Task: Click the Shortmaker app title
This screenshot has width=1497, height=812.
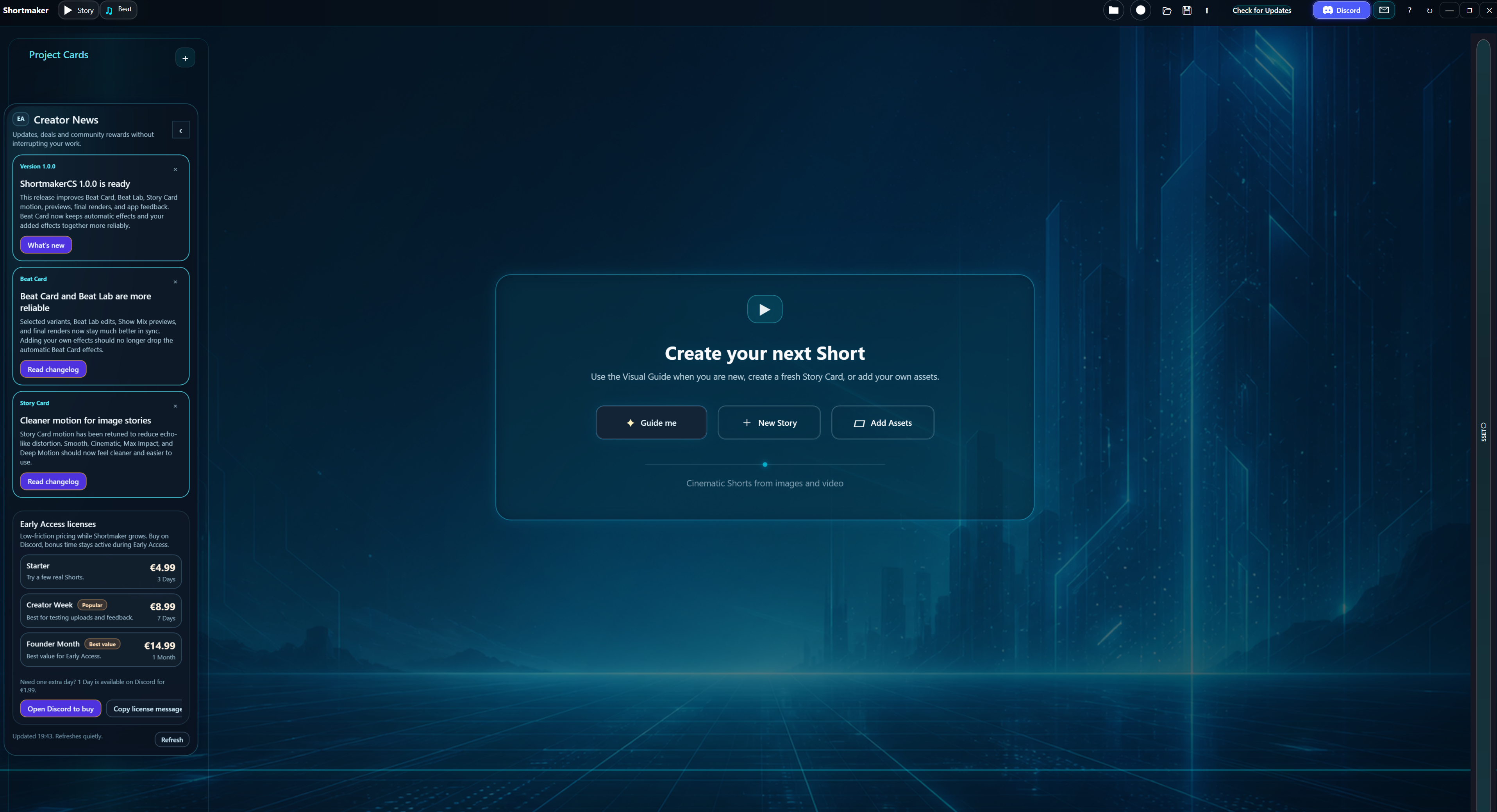Action: [x=25, y=11]
